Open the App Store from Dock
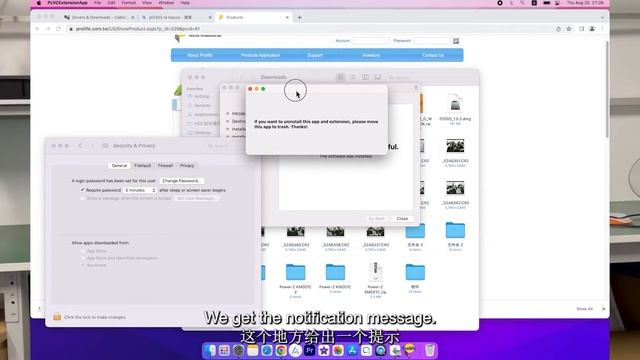This screenshot has height=360, width=640. click(352, 350)
